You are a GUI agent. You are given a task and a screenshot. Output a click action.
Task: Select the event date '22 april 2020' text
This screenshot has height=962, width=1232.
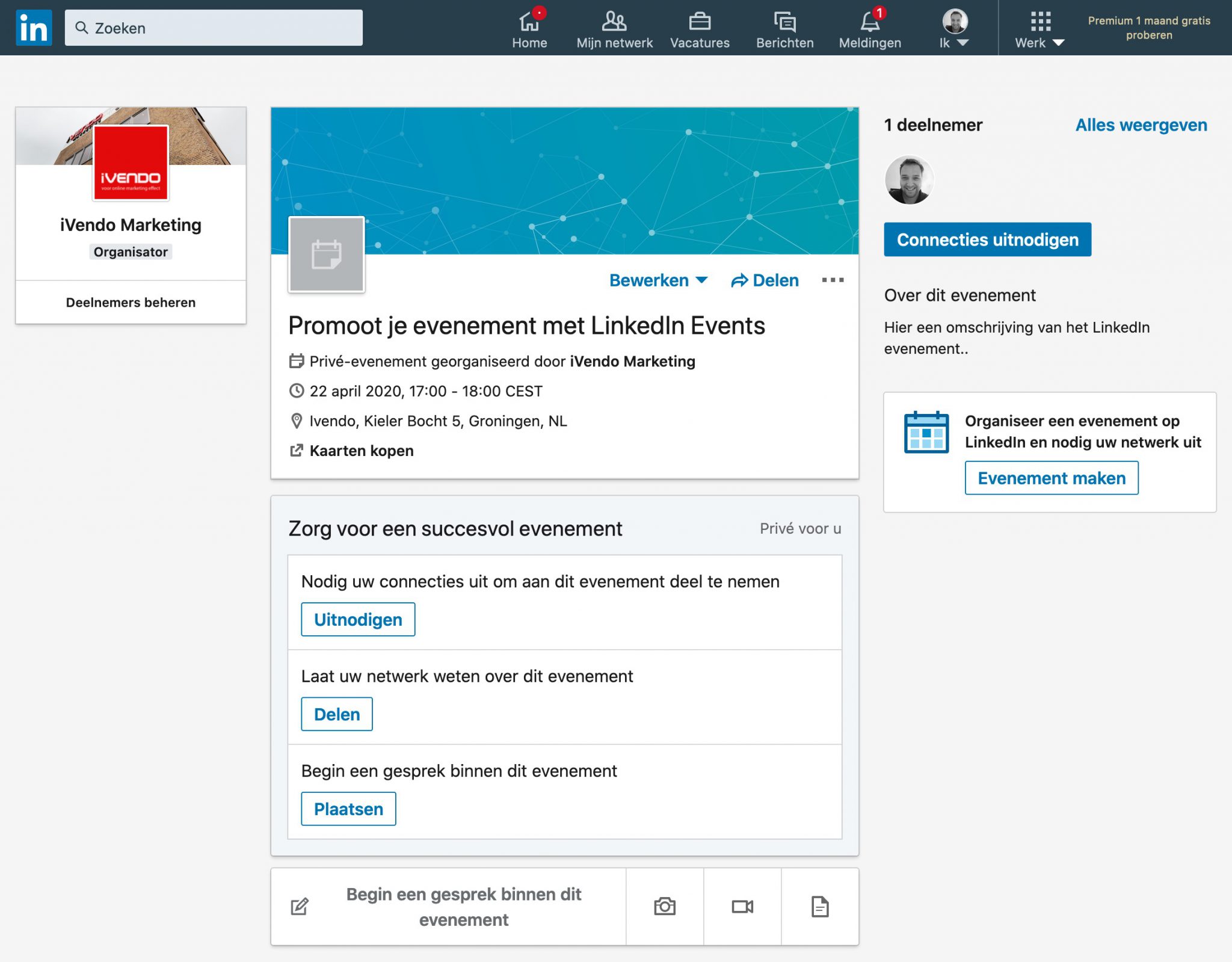pyautogui.click(x=355, y=391)
